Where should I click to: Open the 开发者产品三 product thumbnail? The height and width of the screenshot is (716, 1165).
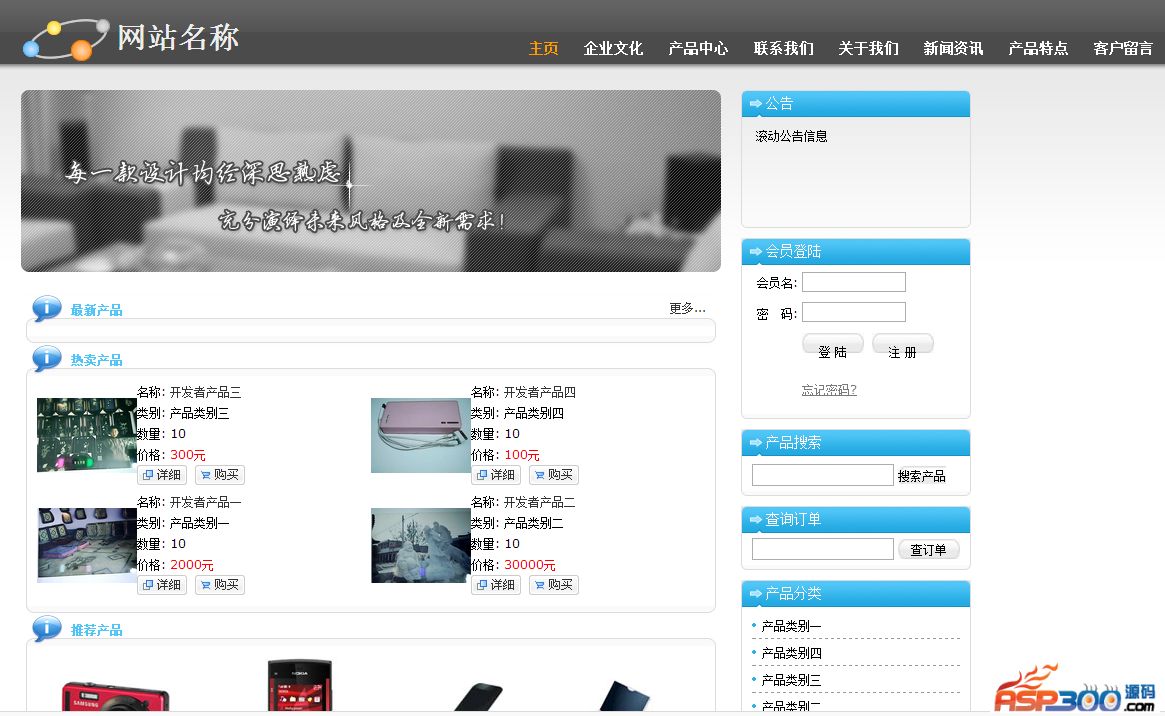coord(87,435)
